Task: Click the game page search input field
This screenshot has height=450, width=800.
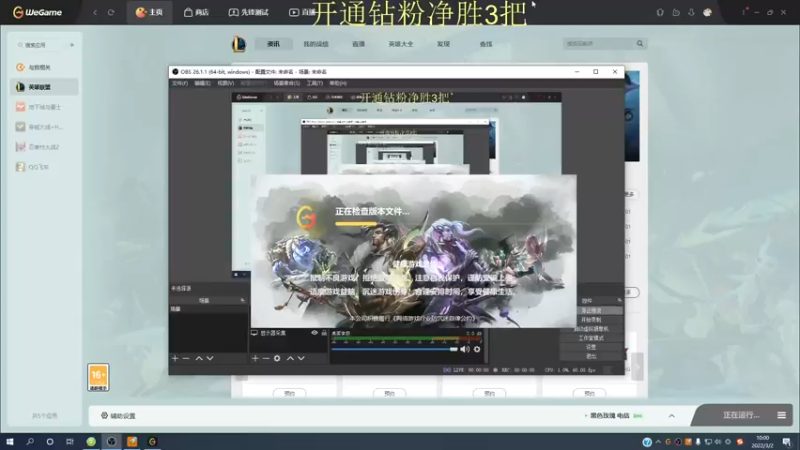Action: coord(598,44)
